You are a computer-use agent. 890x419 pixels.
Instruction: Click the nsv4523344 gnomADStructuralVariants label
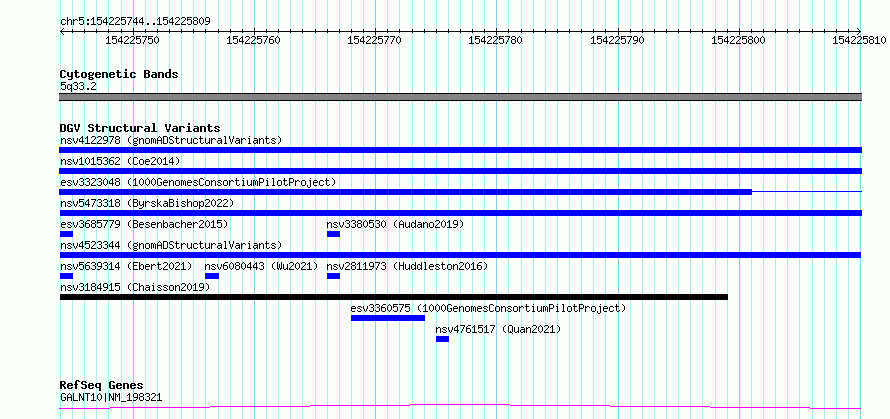tap(171, 245)
